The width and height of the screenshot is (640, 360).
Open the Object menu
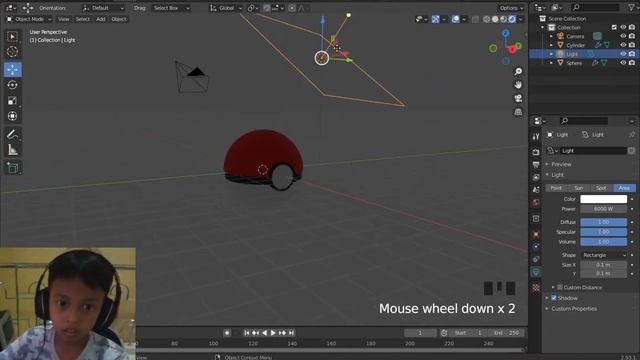tap(119, 19)
